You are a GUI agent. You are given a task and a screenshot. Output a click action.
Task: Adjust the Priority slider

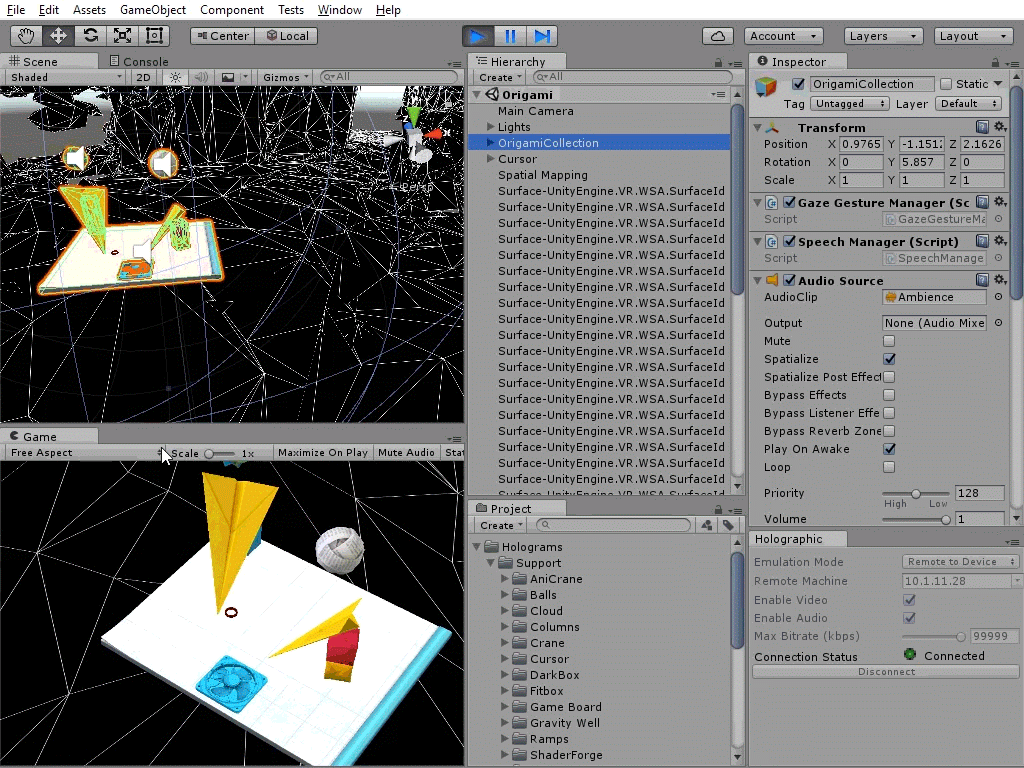(916, 493)
